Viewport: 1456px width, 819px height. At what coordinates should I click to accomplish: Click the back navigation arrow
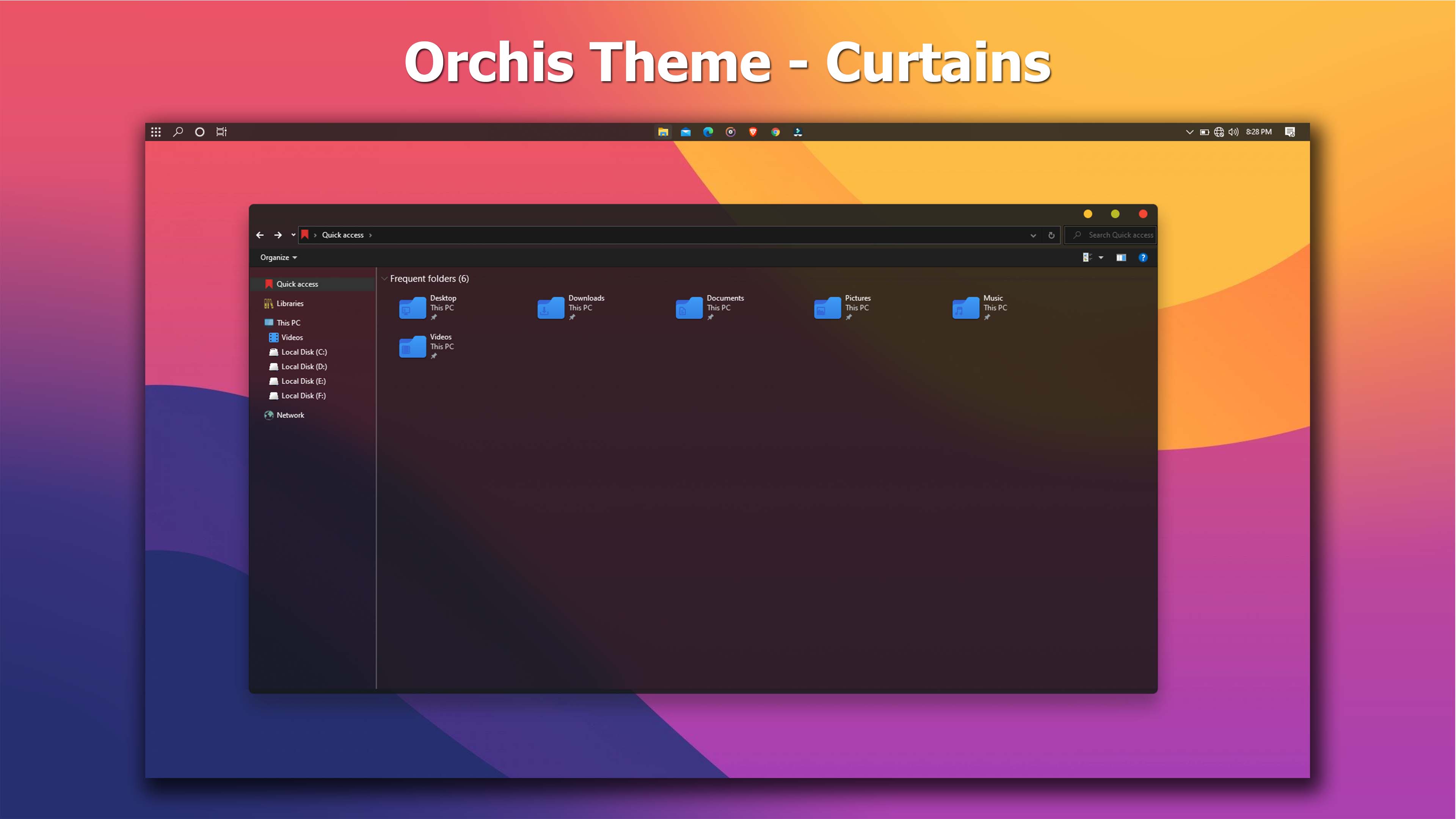click(x=260, y=235)
